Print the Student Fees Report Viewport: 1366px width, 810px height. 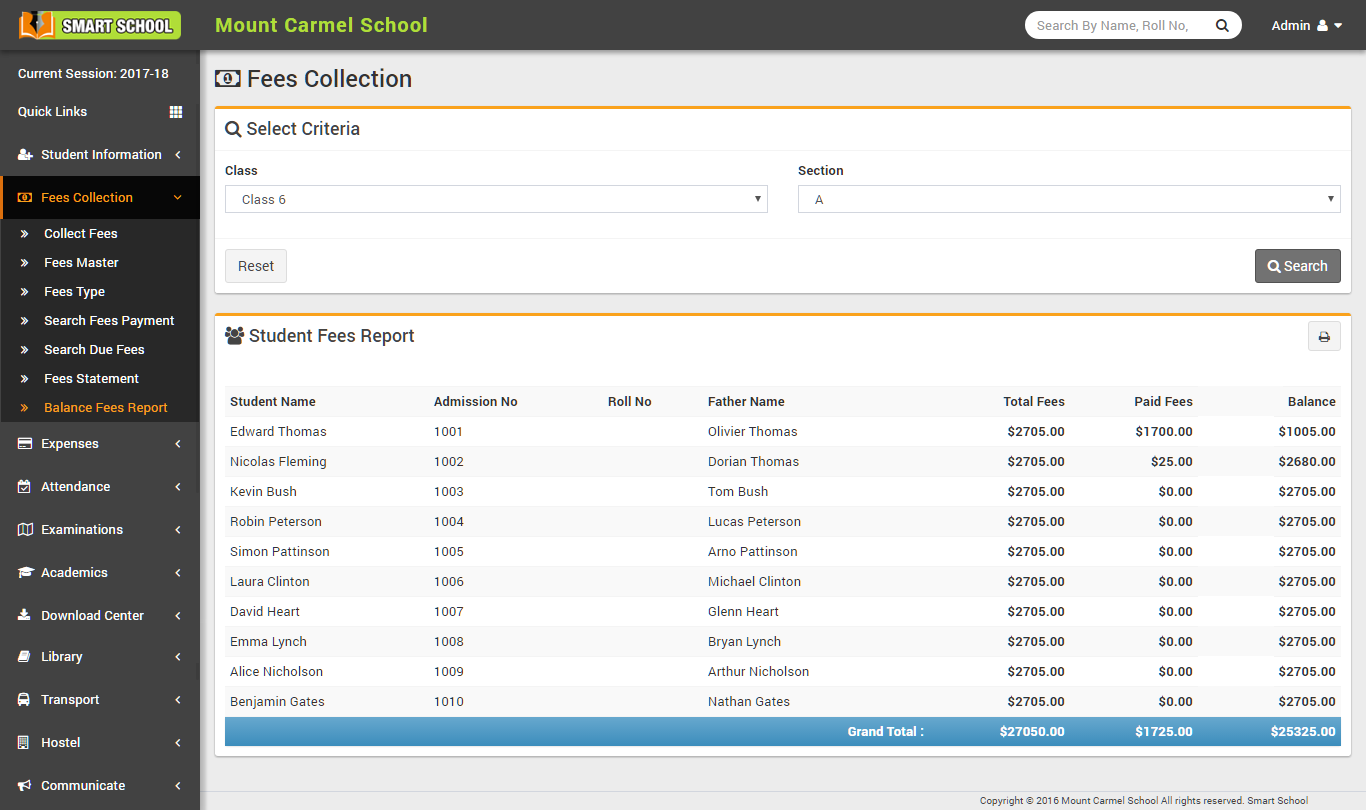click(1324, 336)
